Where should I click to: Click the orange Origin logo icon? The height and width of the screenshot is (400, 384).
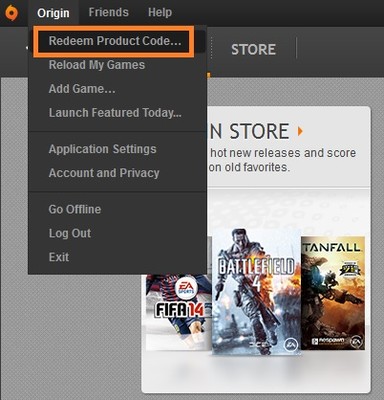point(11,13)
